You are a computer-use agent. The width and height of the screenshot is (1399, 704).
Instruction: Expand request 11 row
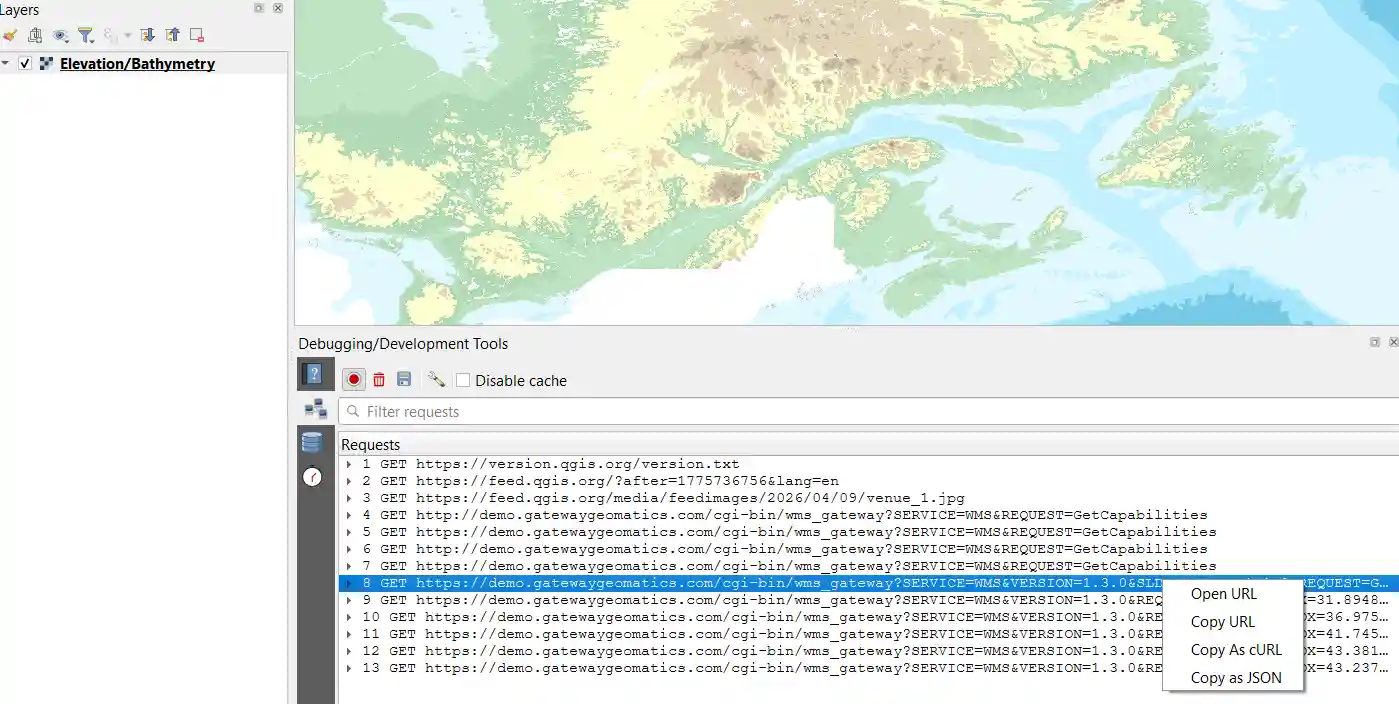tap(348, 634)
